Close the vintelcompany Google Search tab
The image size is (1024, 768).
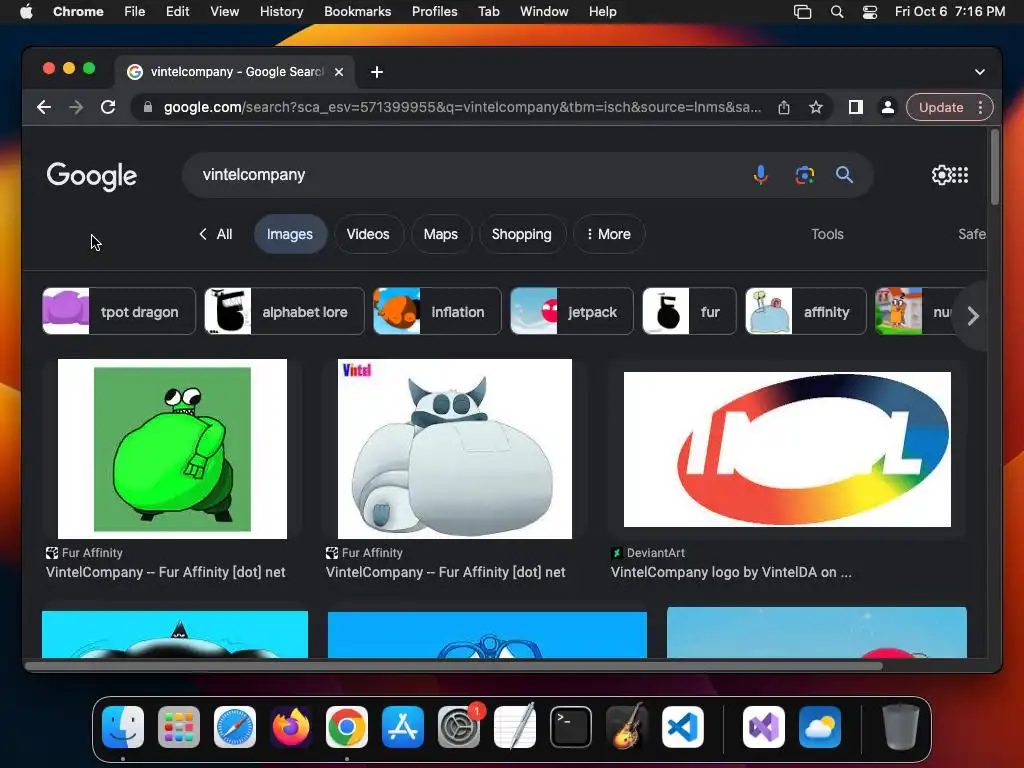click(x=339, y=72)
